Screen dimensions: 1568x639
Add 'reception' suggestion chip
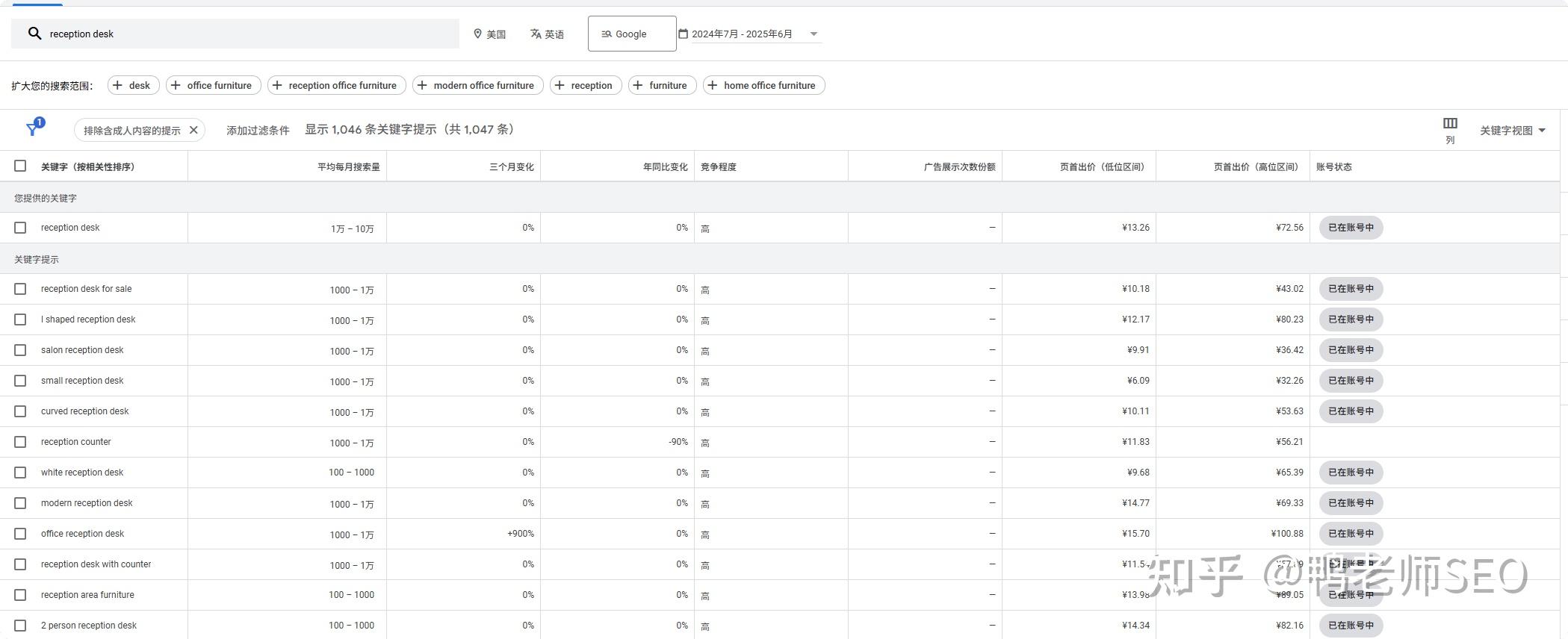(586, 86)
